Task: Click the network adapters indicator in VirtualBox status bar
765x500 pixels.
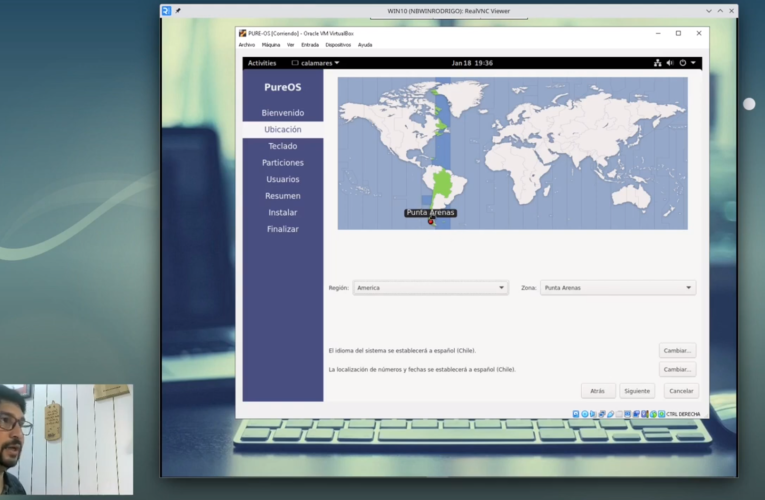Action: (602, 414)
